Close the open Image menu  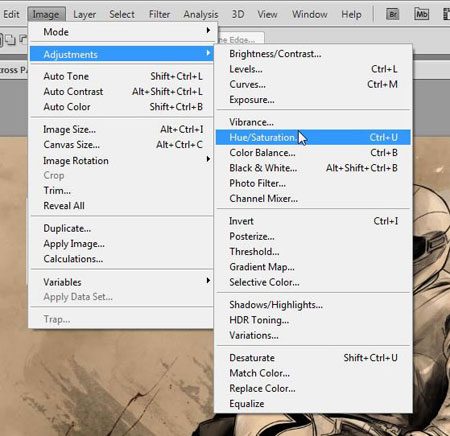[46, 14]
